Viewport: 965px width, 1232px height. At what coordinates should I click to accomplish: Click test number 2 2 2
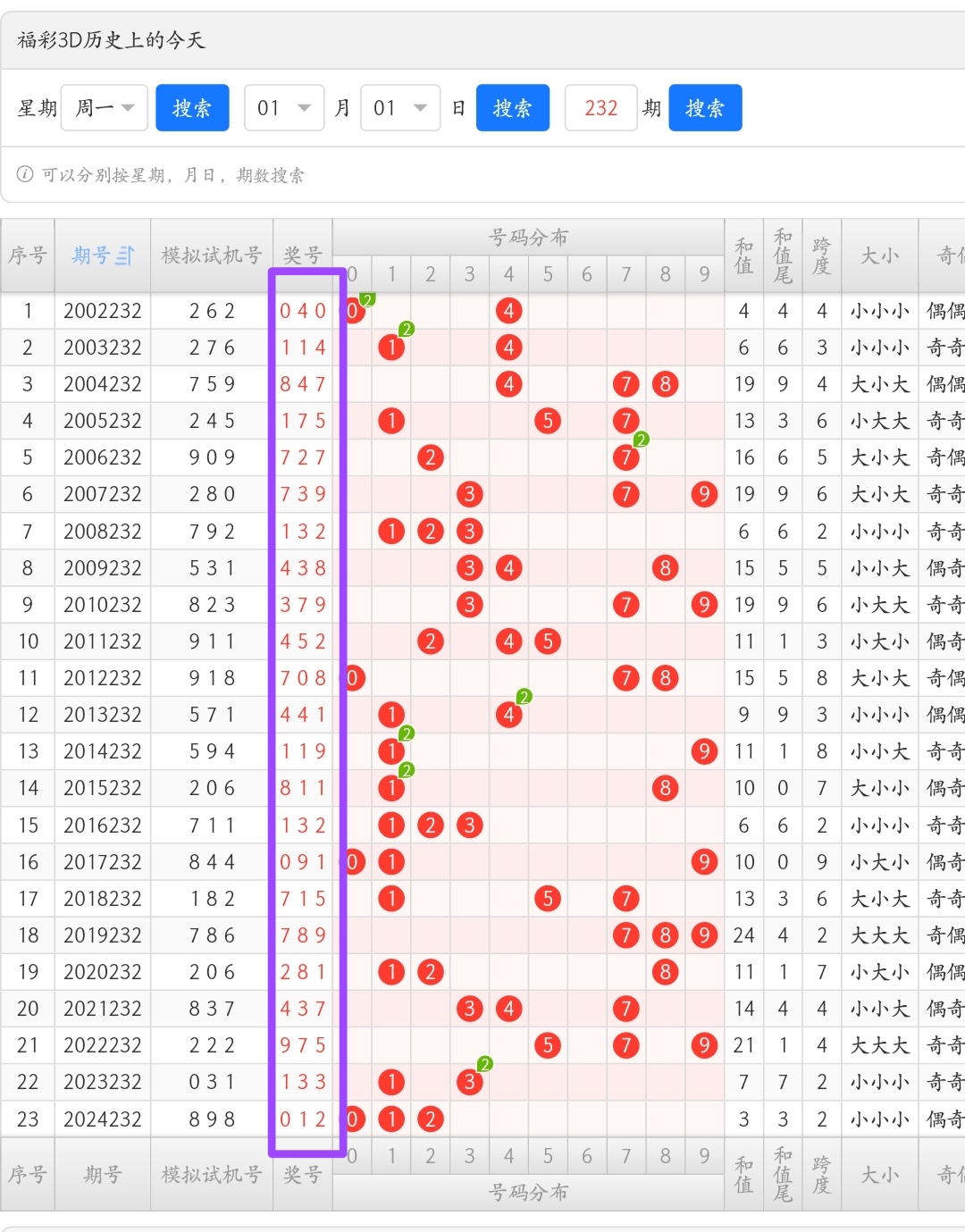[x=212, y=1045]
